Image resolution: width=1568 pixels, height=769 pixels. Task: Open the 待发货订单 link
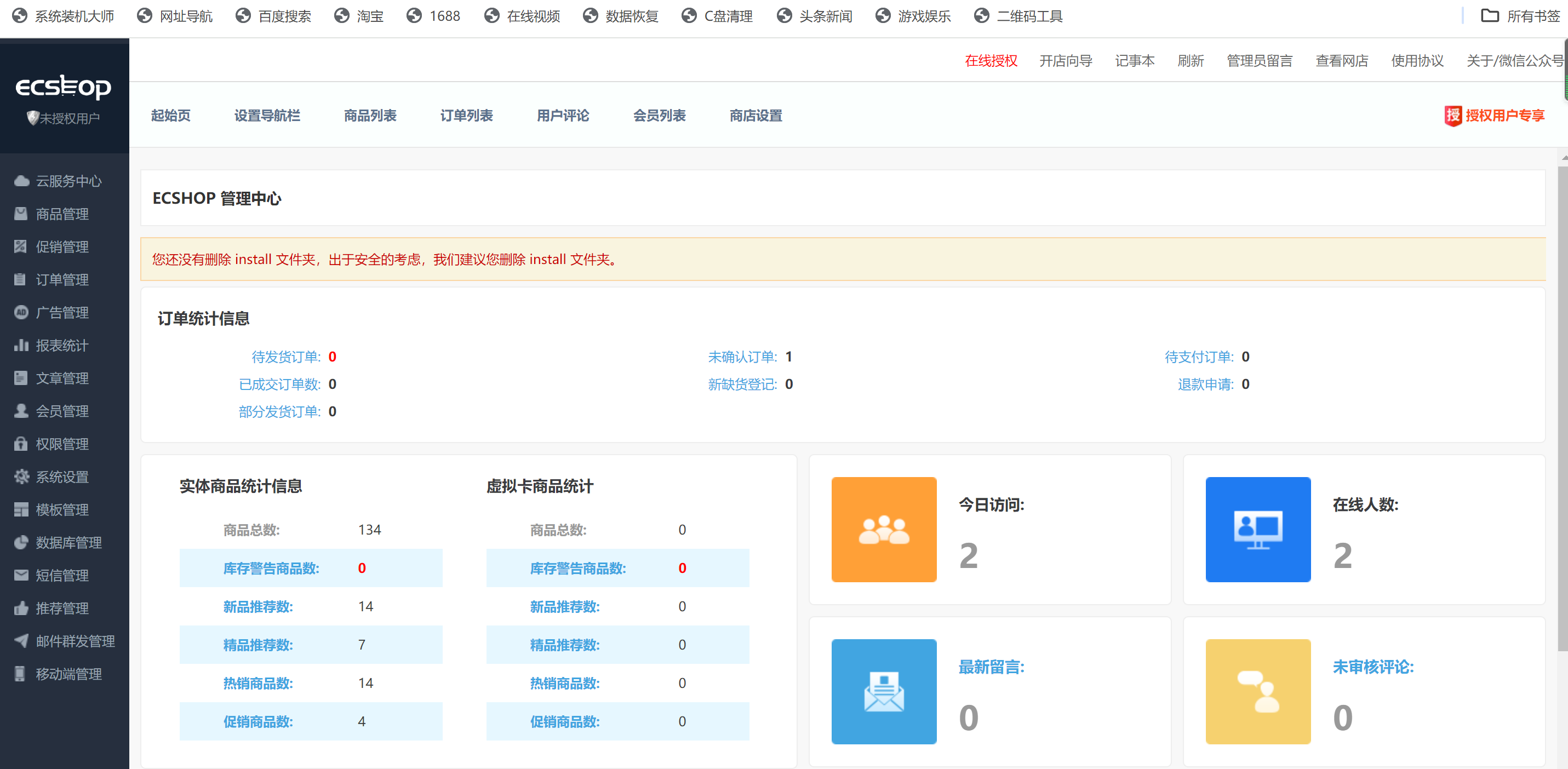[x=286, y=357]
